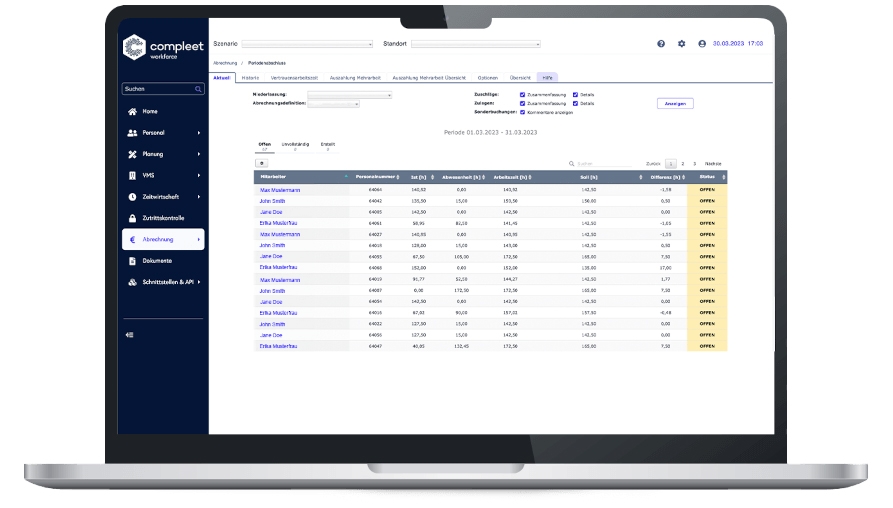Expand the Personal submenu arrow
893x508 pixels.
pyautogui.click(x=199, y=133)
